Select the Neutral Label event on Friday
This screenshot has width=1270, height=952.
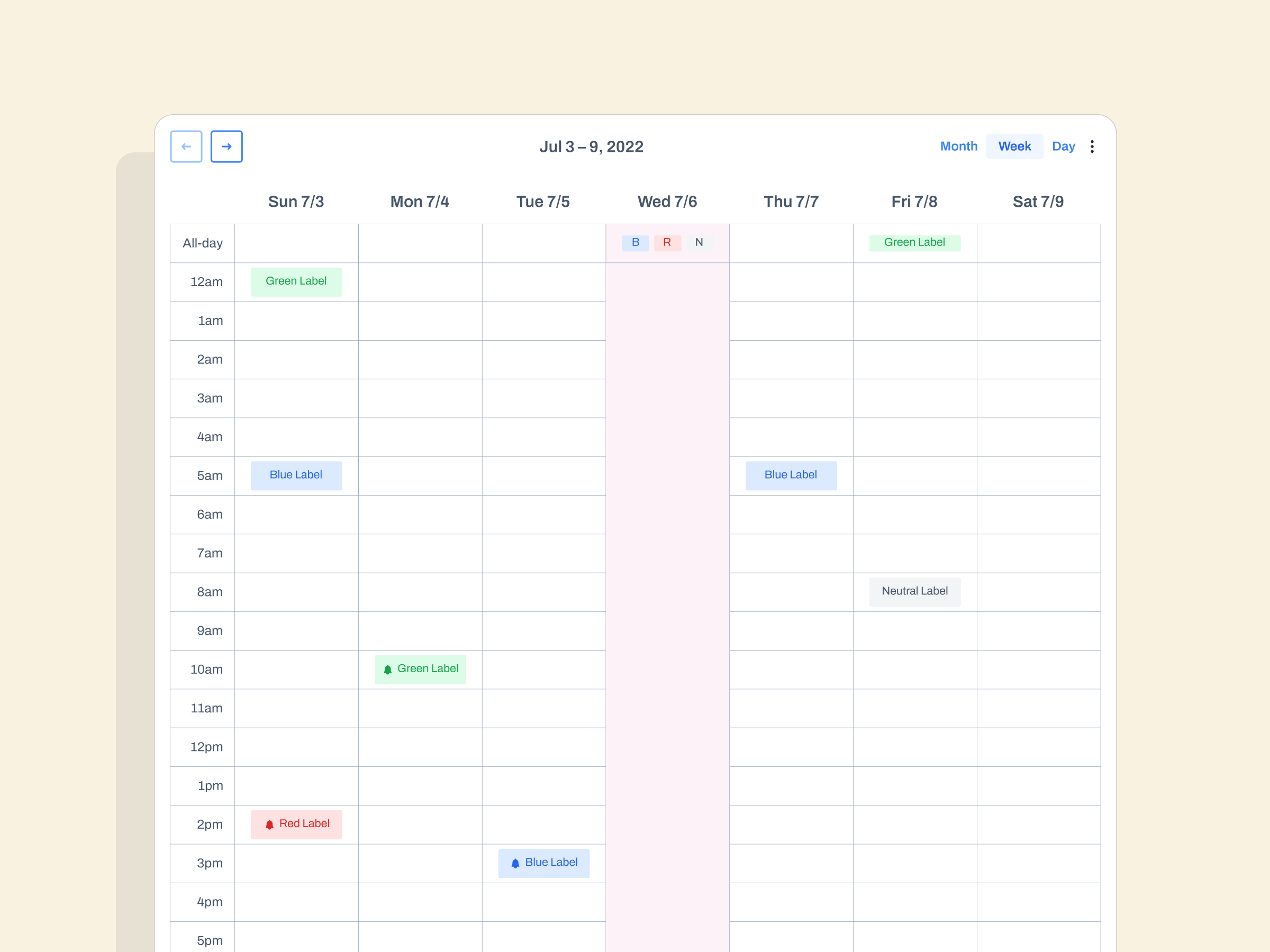914,591
